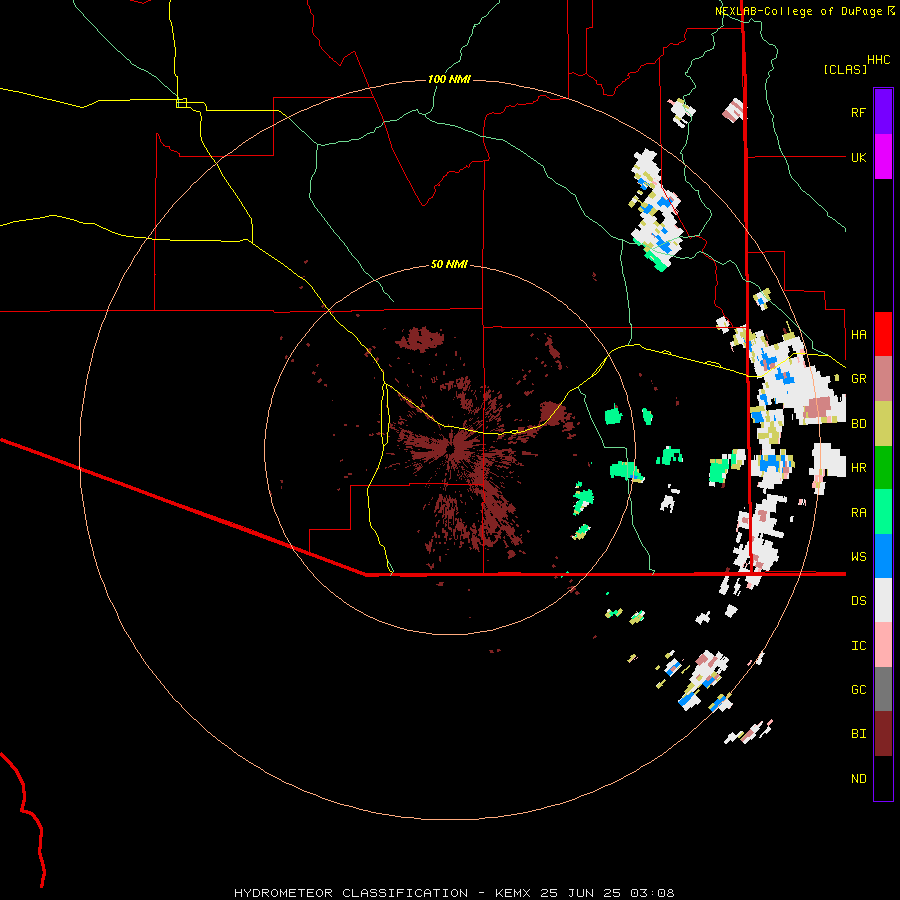Click the IC light pink legend swatch
Screen dimensions: 900x900
pos(883,645)
